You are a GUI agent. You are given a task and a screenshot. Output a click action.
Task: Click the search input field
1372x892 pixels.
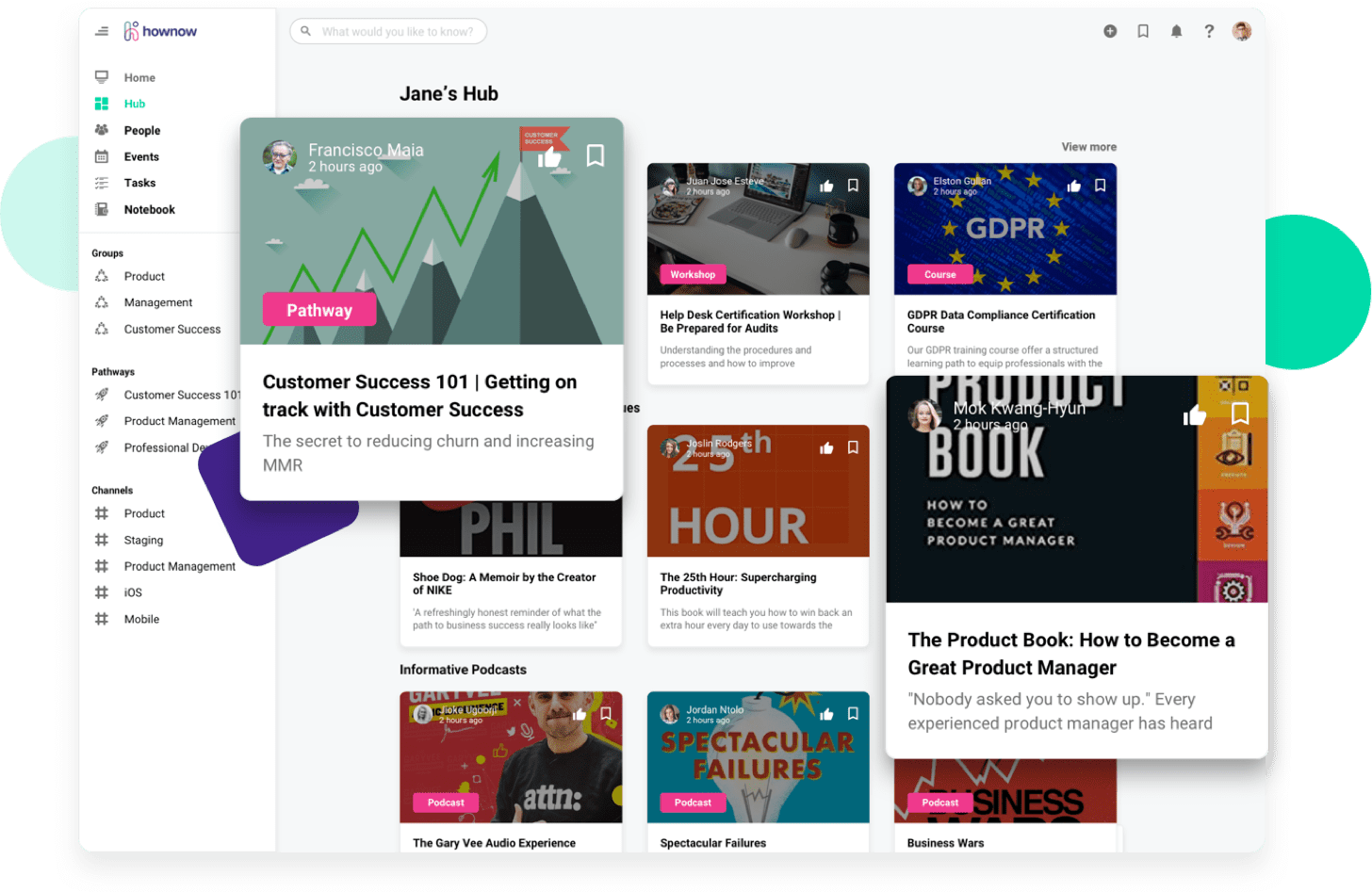click(x=396, y=31)
